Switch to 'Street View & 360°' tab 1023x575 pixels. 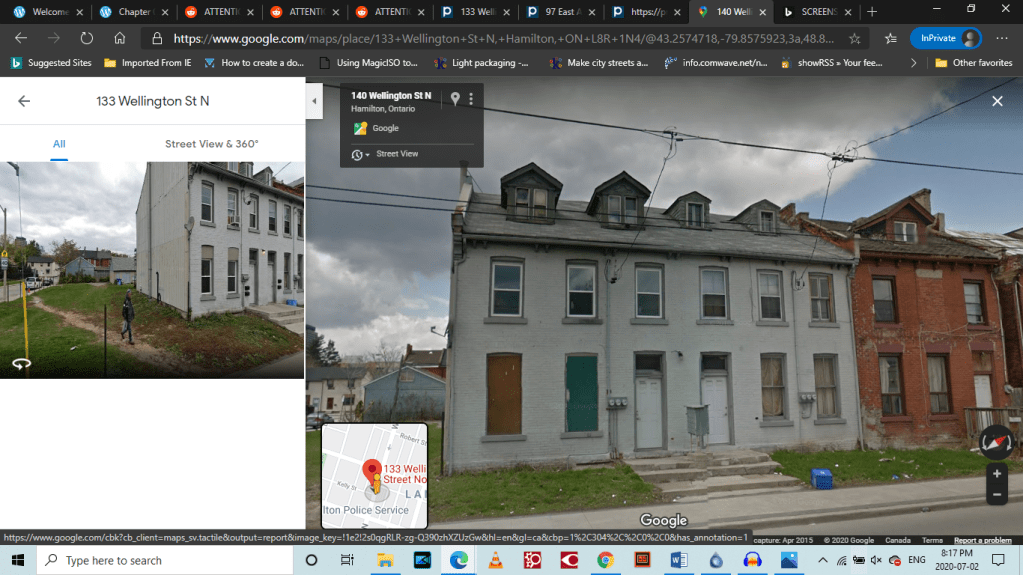(211, 144)
